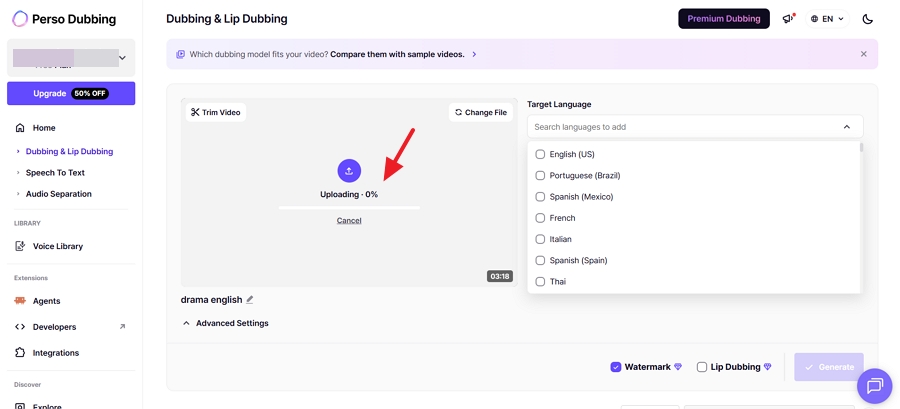Open Audio Separation page
This screenshot has height=409, width=900.
(59, 194)
